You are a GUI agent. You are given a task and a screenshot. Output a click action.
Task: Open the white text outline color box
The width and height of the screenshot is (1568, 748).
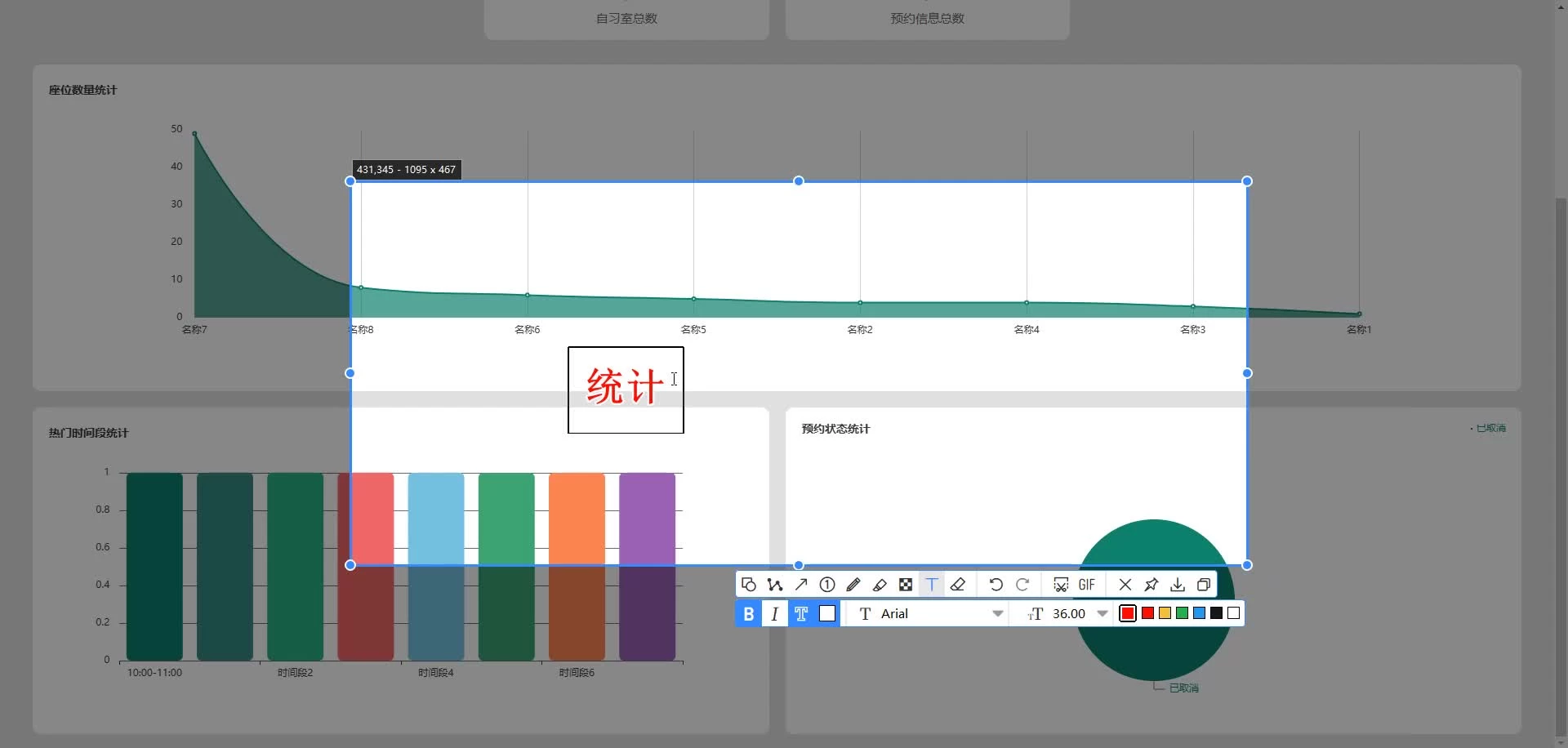click(827, 614)
